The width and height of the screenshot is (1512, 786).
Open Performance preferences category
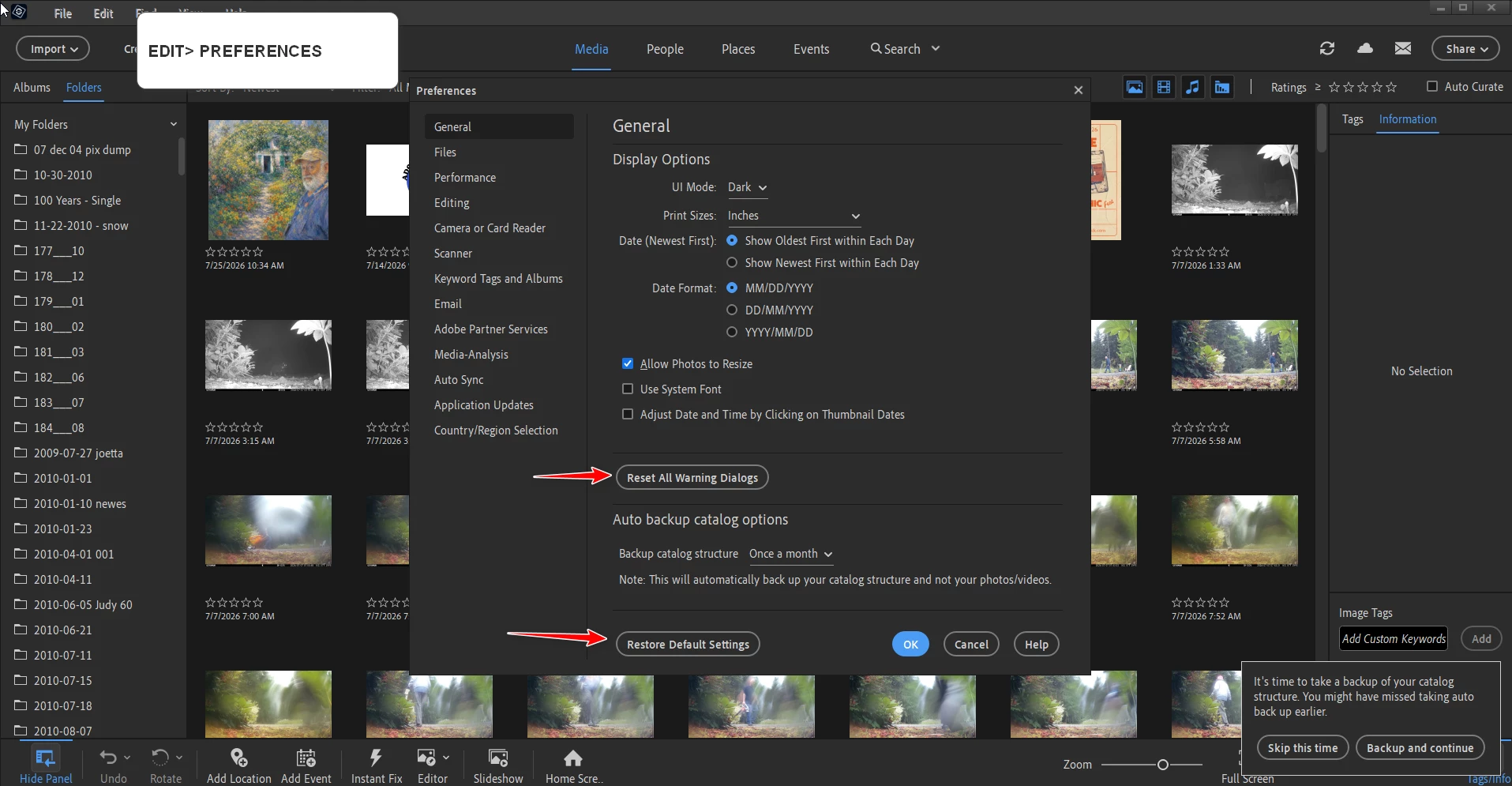point(465,178)
